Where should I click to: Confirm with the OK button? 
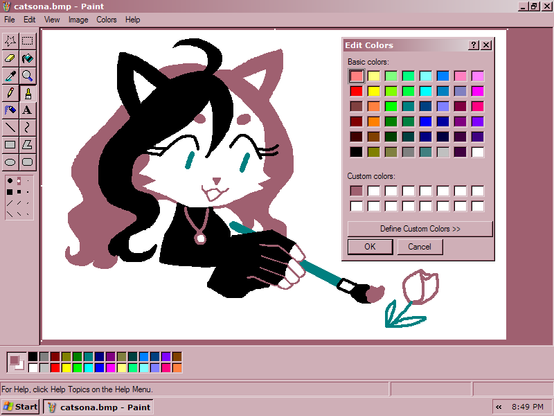(x=370, y=246)
